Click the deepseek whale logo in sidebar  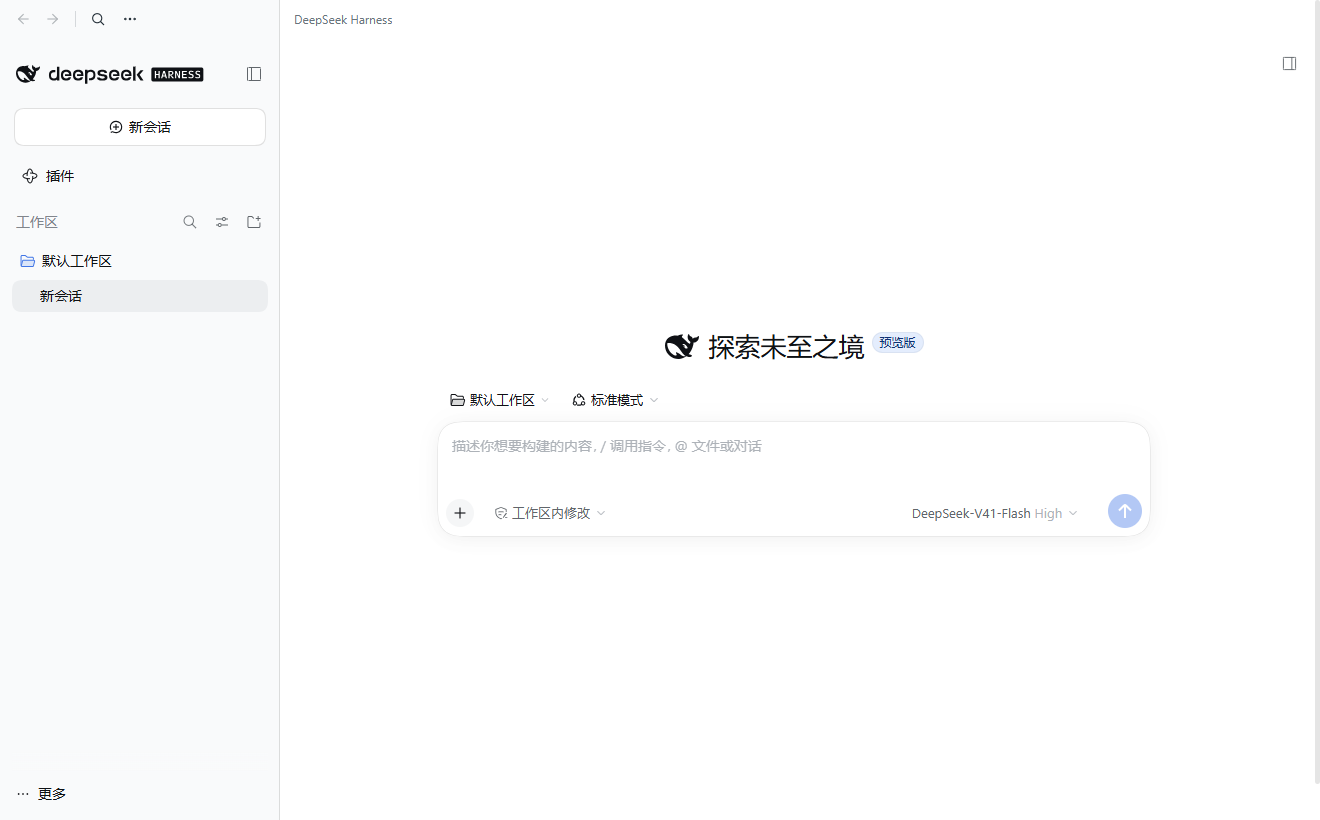coord(28,74)
